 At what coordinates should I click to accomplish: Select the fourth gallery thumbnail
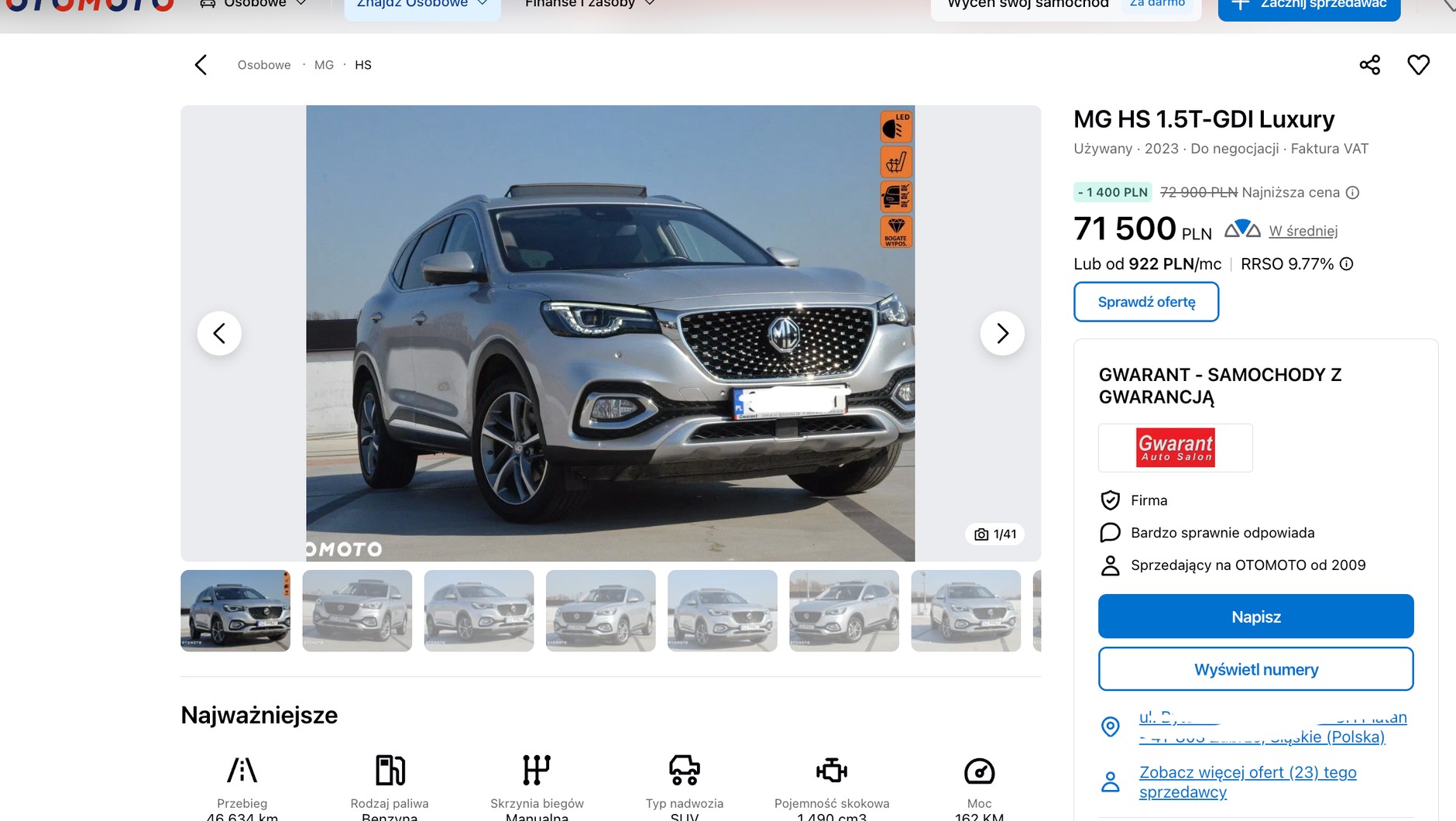click(x=600, y=610)
